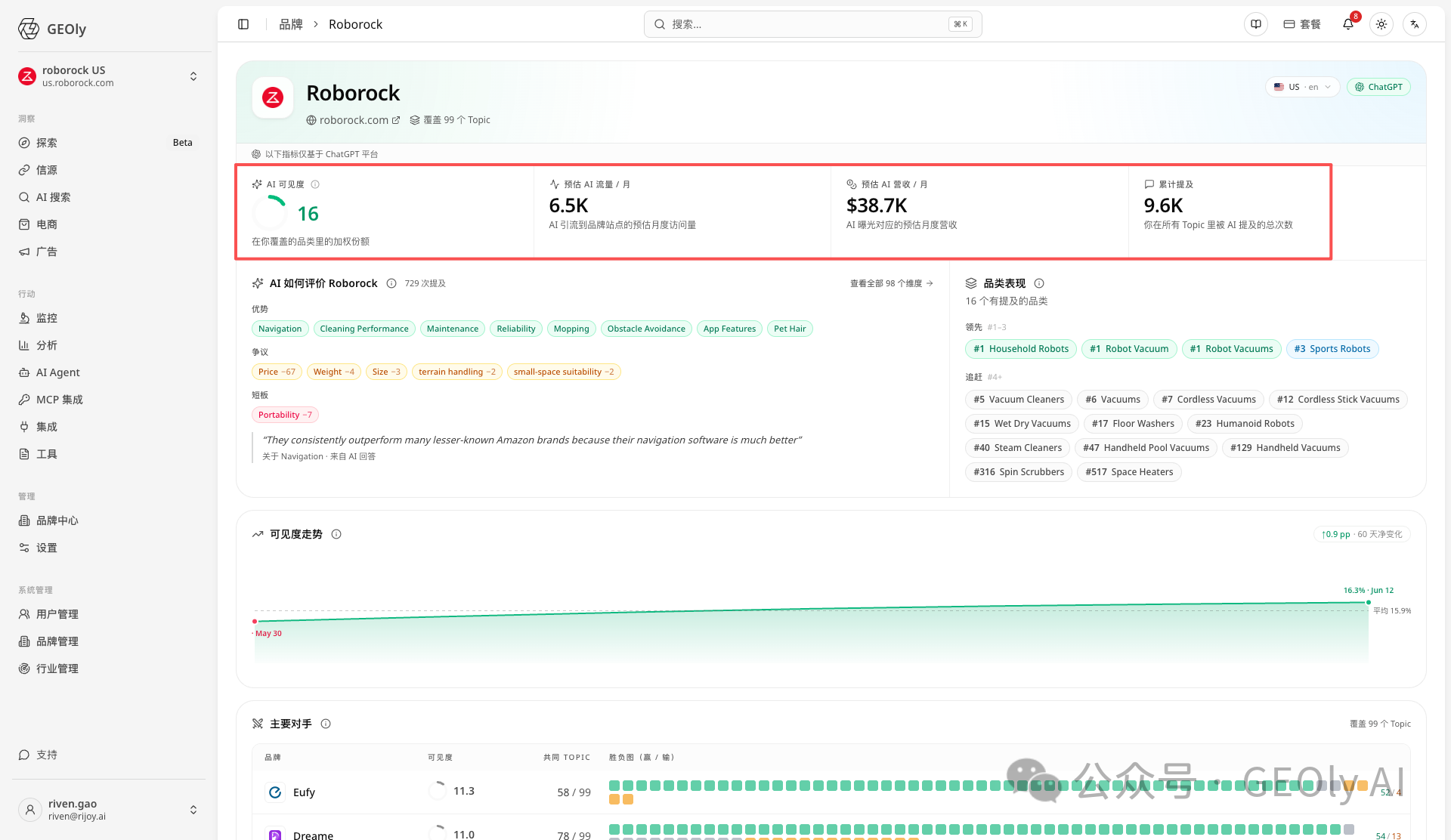The width and height of the screenshot is (1451, 840).
Task: Open the 套餐 plan button
Action: [1302, 24]
